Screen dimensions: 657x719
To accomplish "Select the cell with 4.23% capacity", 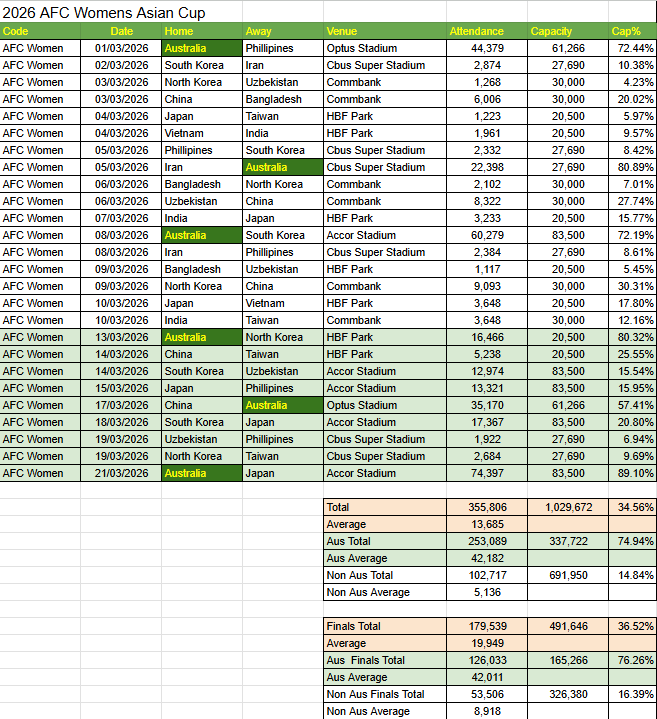I will pyautogui.click(x=633, y=82).
